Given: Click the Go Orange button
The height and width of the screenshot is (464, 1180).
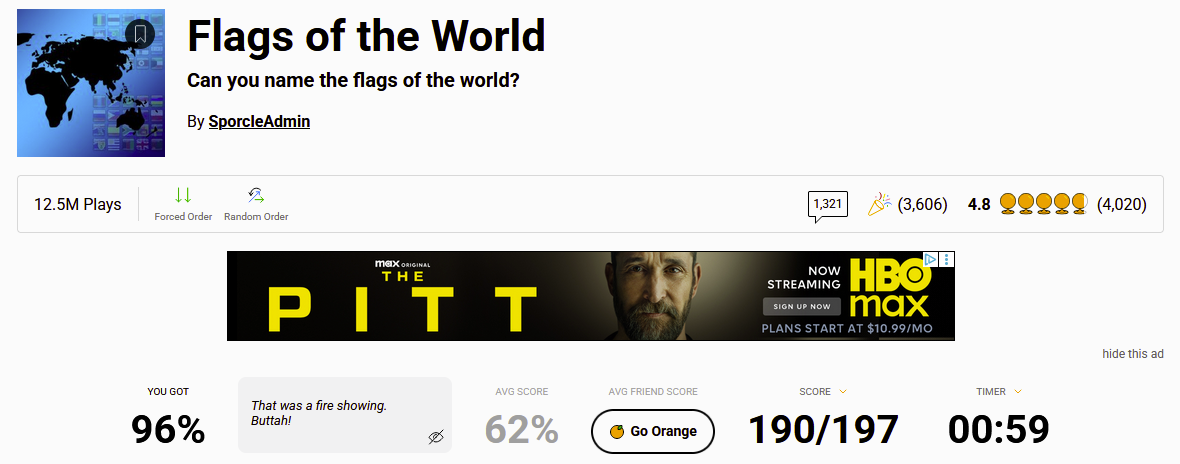Looking at the screenshot, I should pos(652,431).
